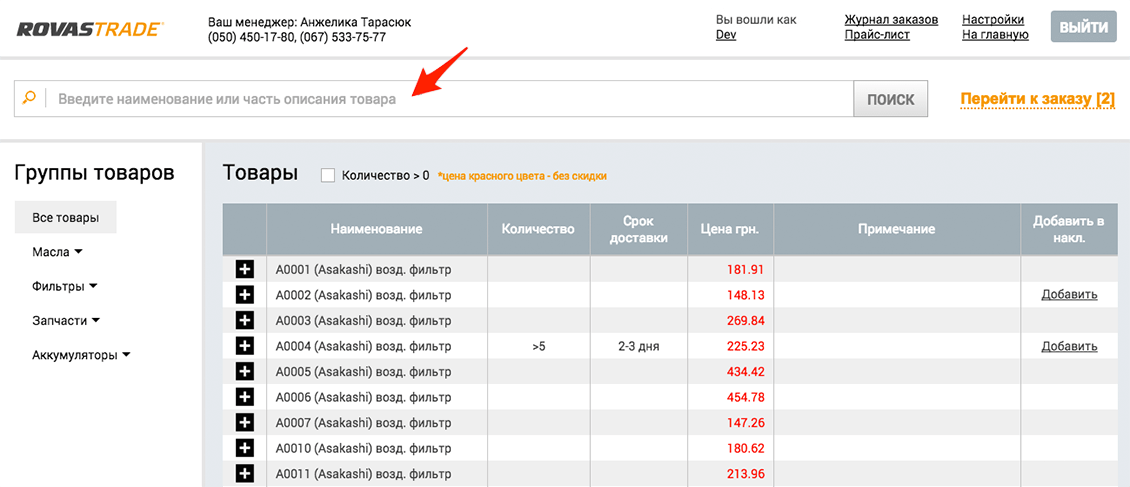
Task: Click product name A0001 (Asakashi) возд. фильтр
Action: click(363, 270)
